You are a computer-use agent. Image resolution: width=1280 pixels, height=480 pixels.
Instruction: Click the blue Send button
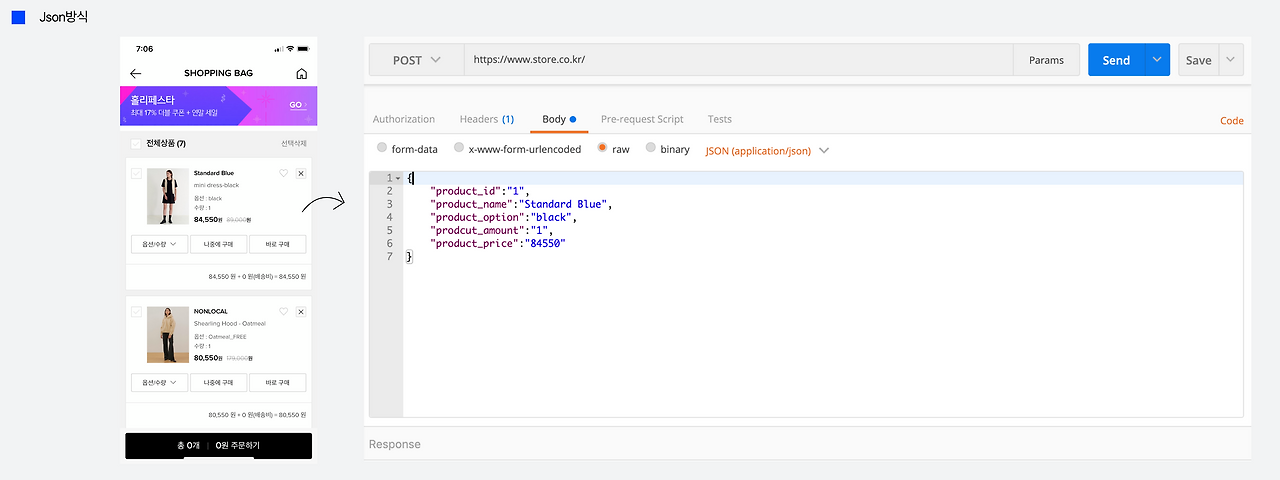[x=1116, y=60]
